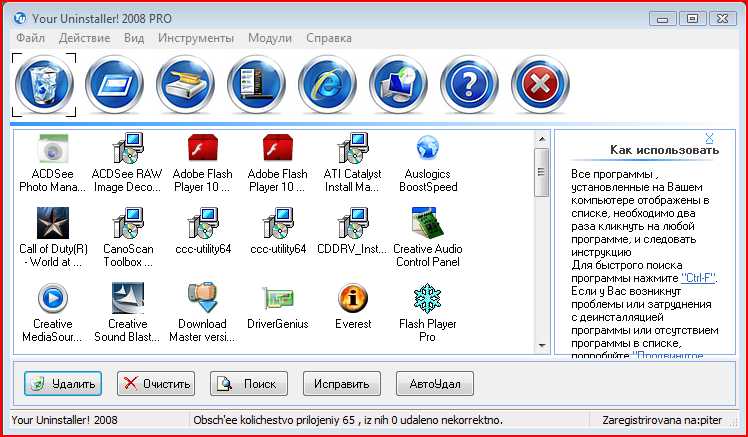This screenshot has width=748, height=437.
Task: Open help with the question mark icon
Action: (x=469, y=84)
